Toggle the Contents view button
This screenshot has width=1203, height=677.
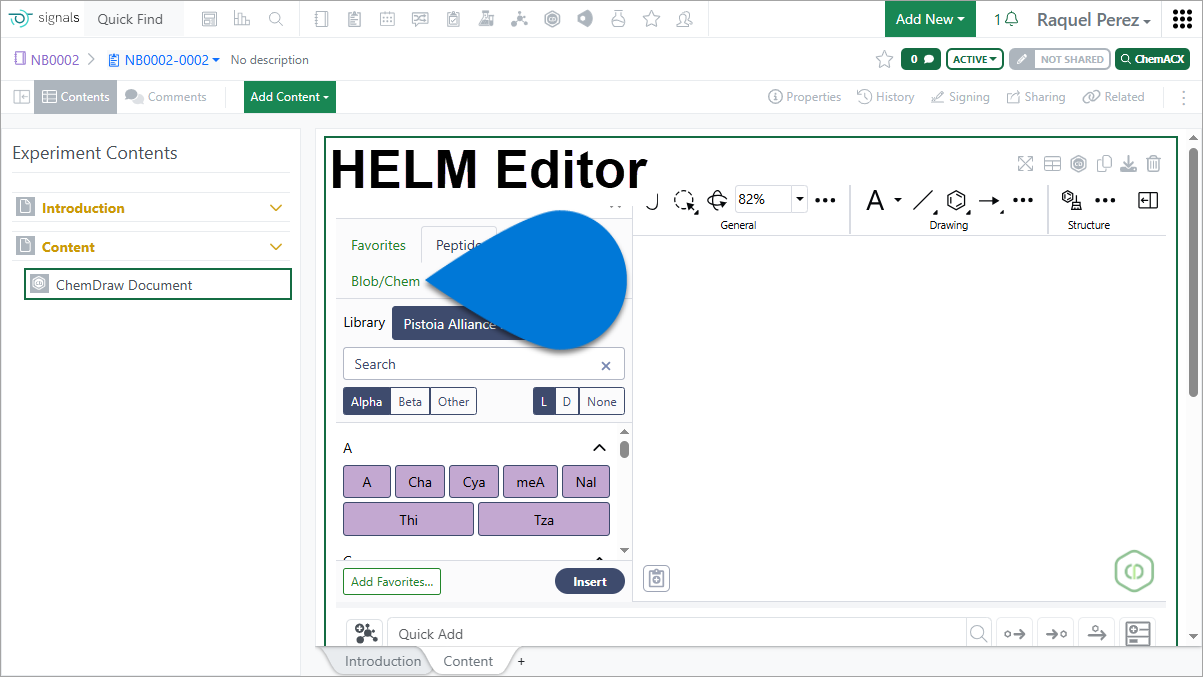click(76, 97)
